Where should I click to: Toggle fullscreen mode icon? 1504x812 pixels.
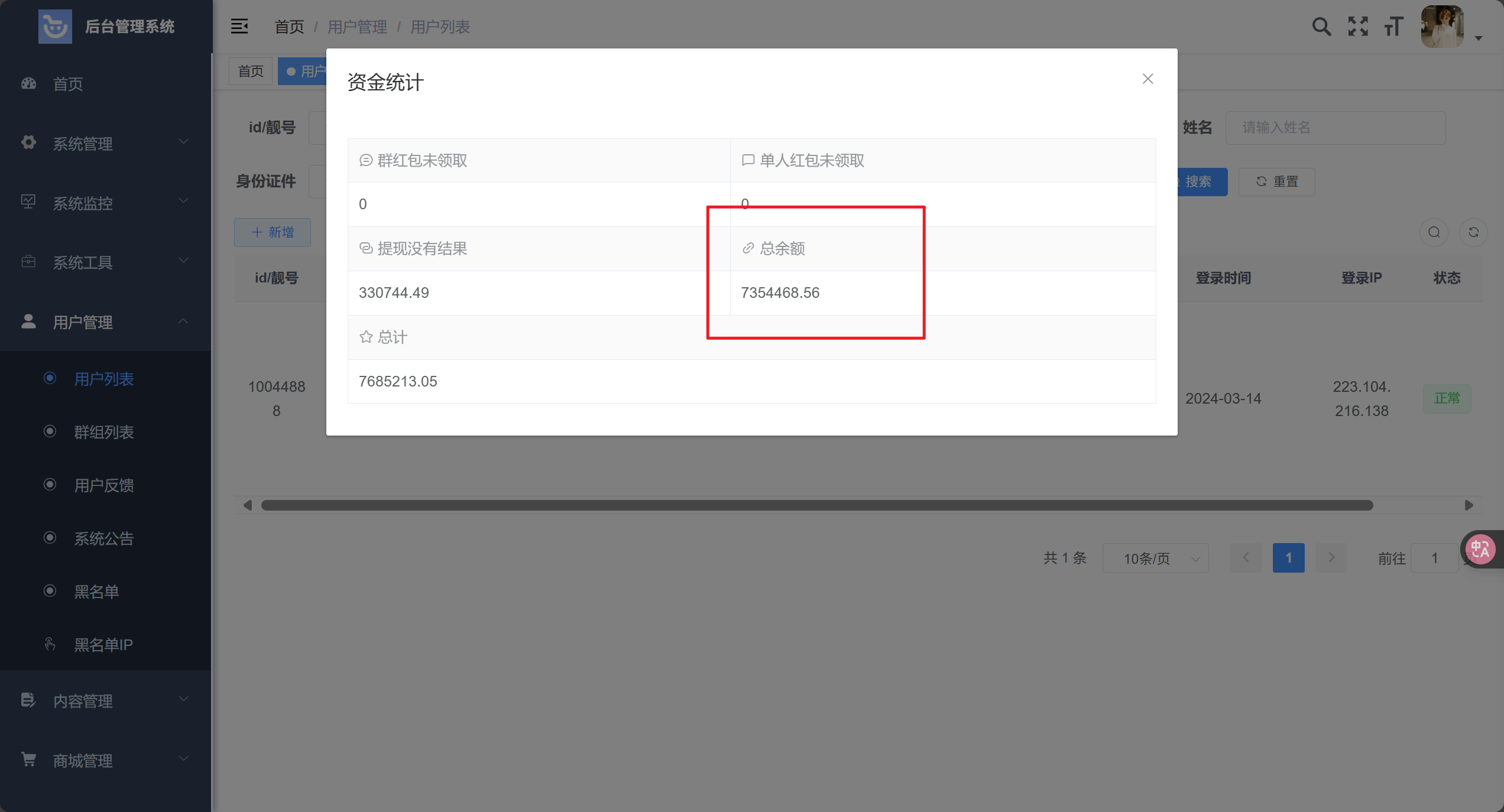(x=1358, y=27)
